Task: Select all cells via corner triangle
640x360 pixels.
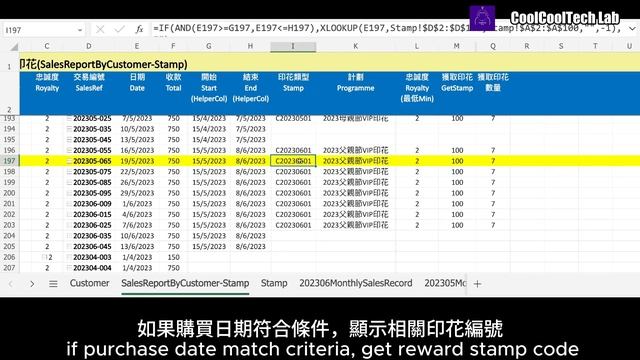Action: point(14,47)
